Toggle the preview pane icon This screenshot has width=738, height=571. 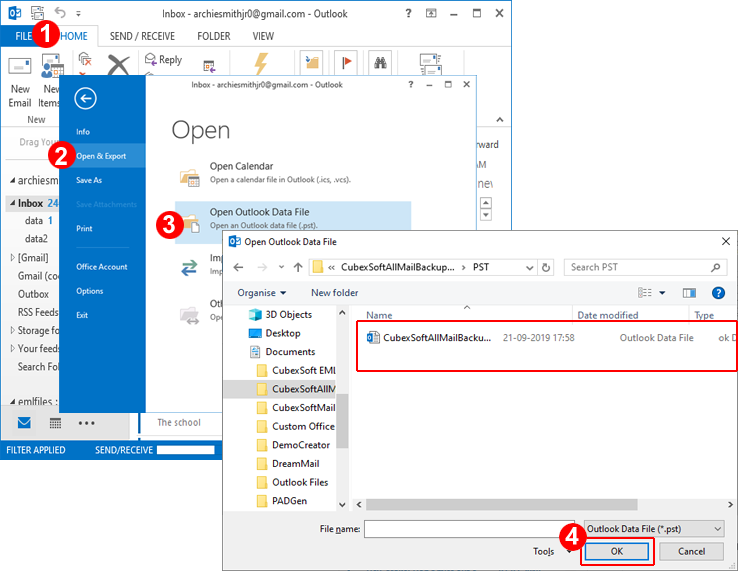pos(689,293)
